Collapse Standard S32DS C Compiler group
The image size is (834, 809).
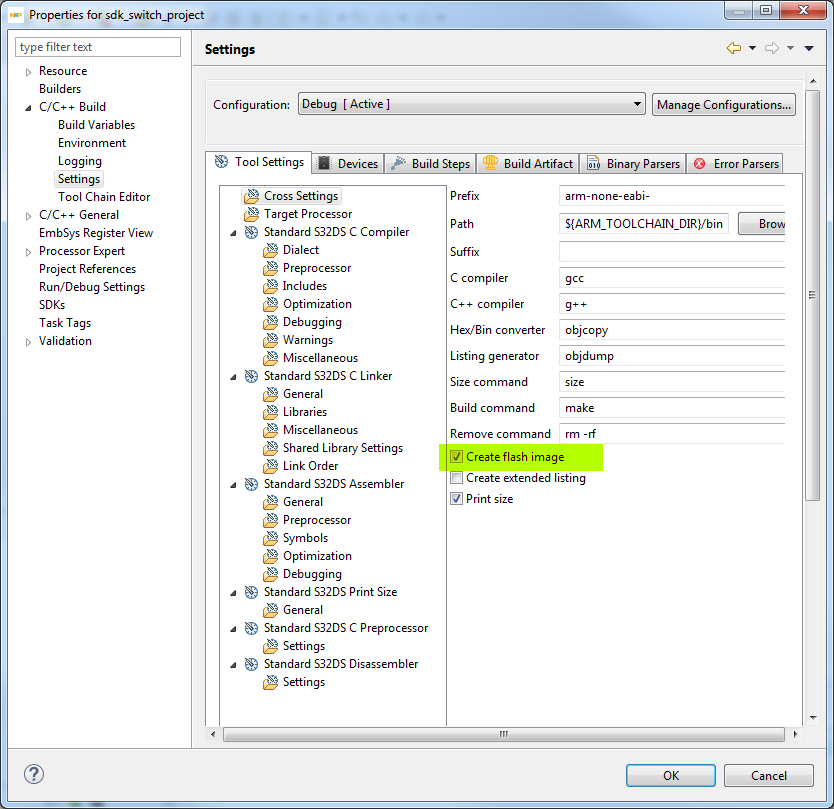[233, 233]
